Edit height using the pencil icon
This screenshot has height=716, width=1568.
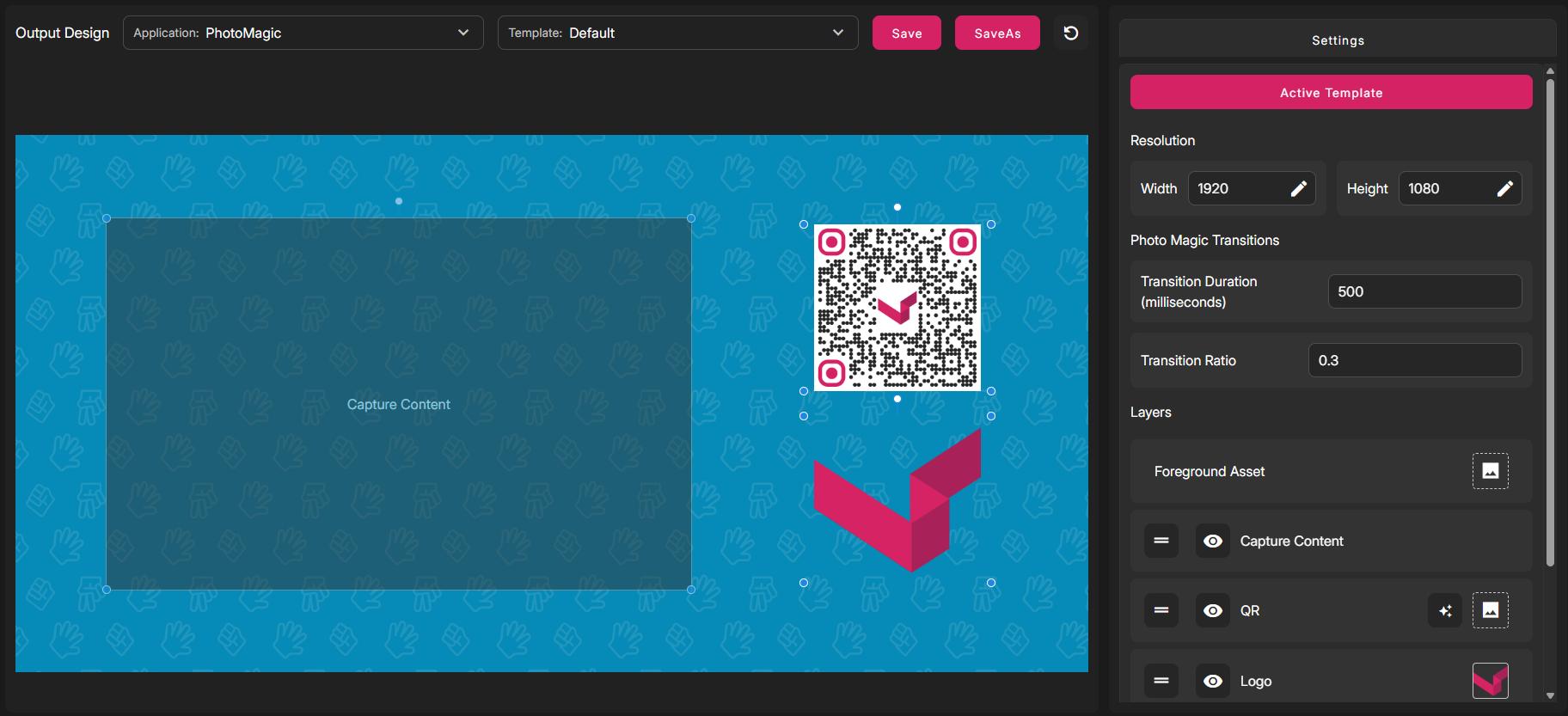click(x=1504, y=188)
